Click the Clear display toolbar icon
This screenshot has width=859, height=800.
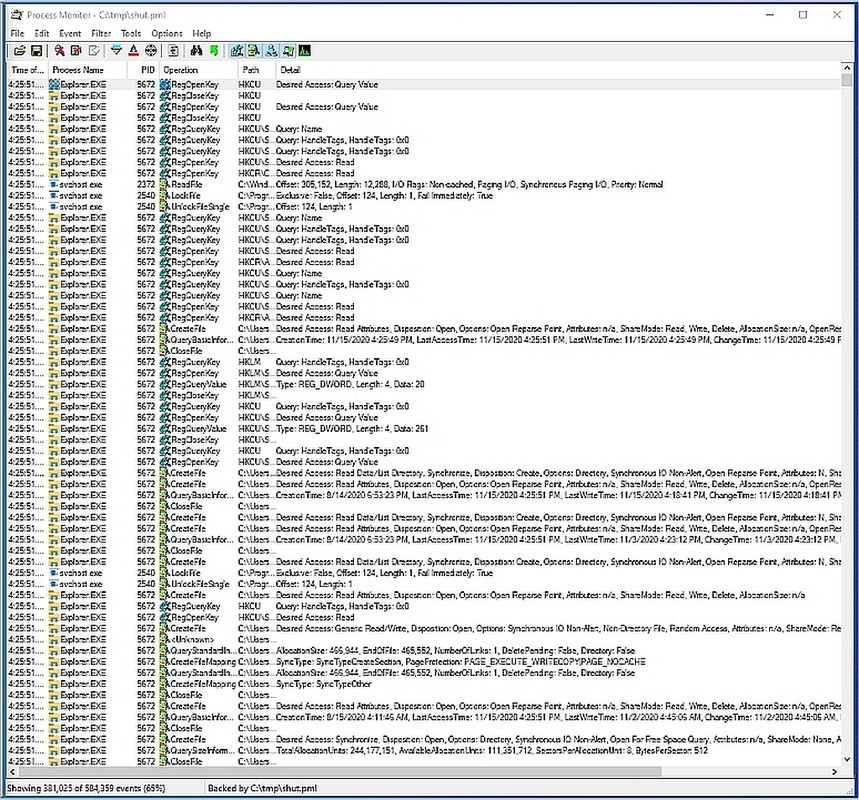coord(94,51)
